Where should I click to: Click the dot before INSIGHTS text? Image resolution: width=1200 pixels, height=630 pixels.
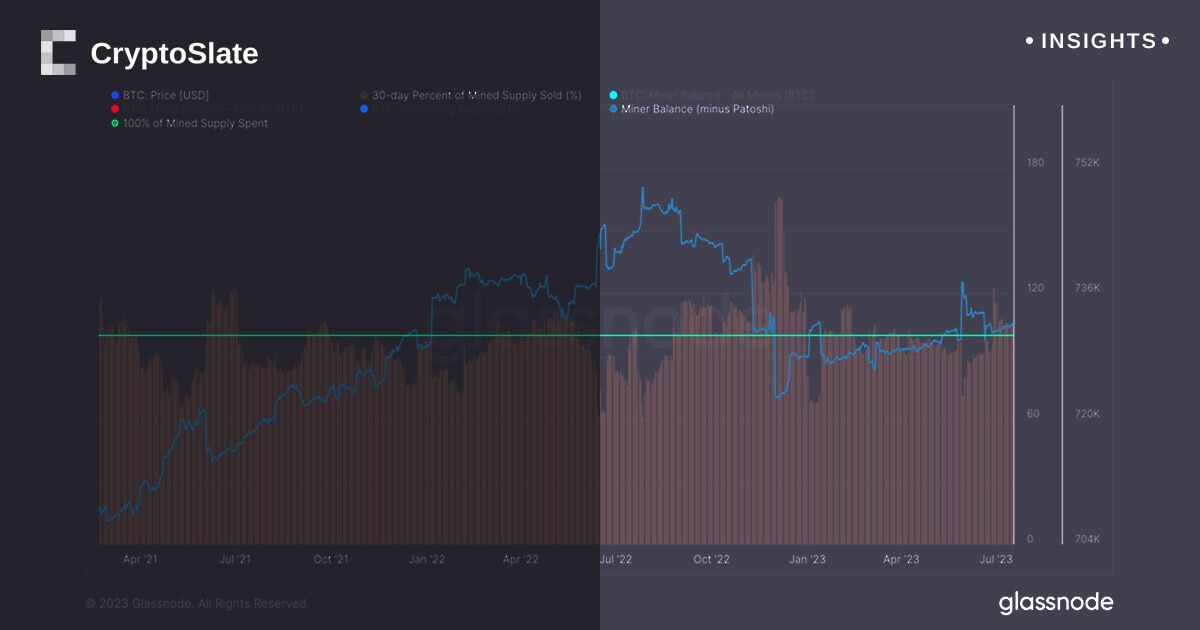[1031, 41]
